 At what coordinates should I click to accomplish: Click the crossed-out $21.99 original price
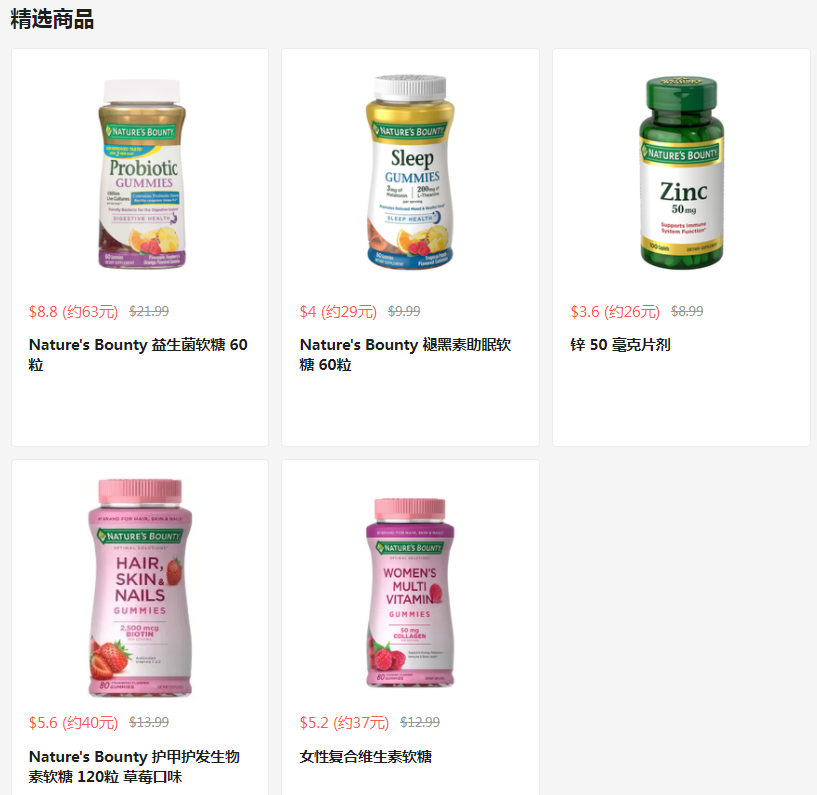pos(149,311)
